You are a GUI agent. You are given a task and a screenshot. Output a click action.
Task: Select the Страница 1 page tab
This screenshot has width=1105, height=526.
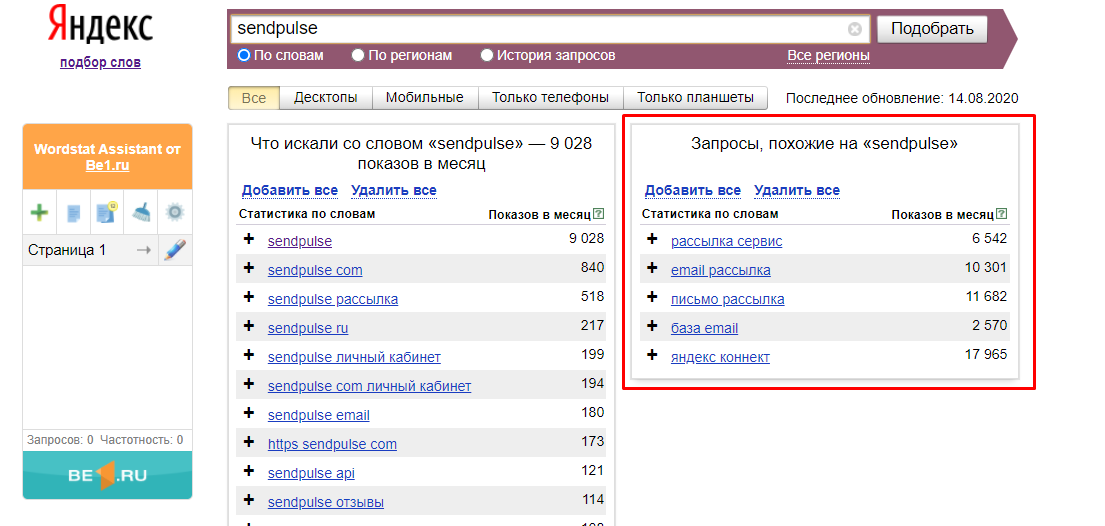pos(67,250)
